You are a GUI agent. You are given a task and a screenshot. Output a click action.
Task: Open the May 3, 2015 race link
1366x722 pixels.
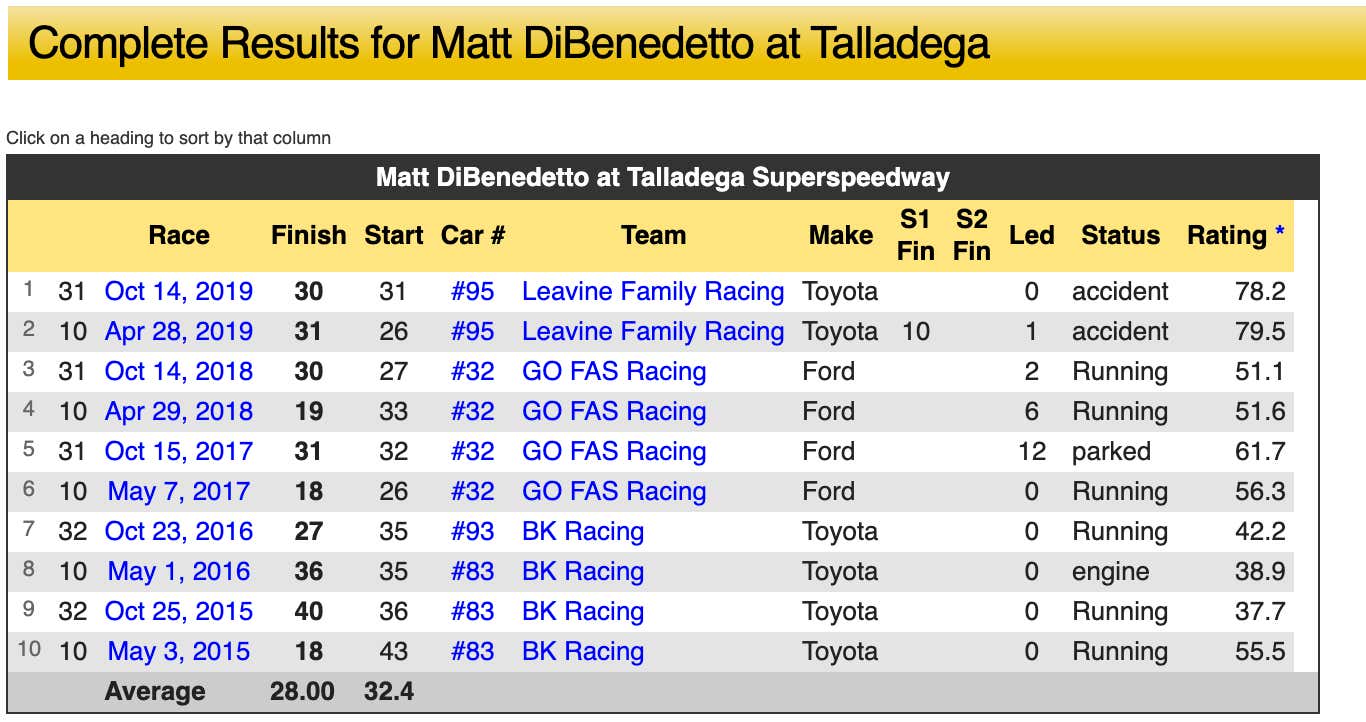[179, 651]
